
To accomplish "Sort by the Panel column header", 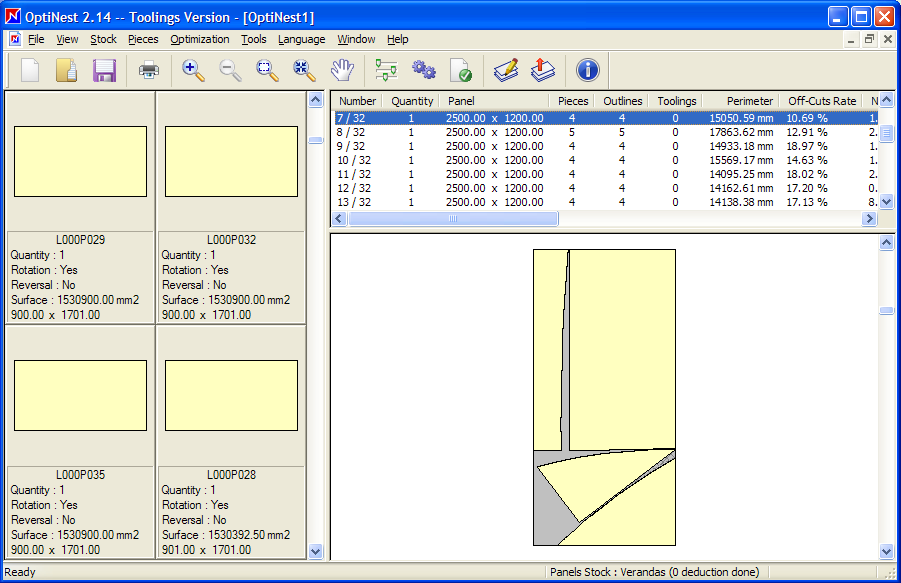I will (x=494, y=101).
